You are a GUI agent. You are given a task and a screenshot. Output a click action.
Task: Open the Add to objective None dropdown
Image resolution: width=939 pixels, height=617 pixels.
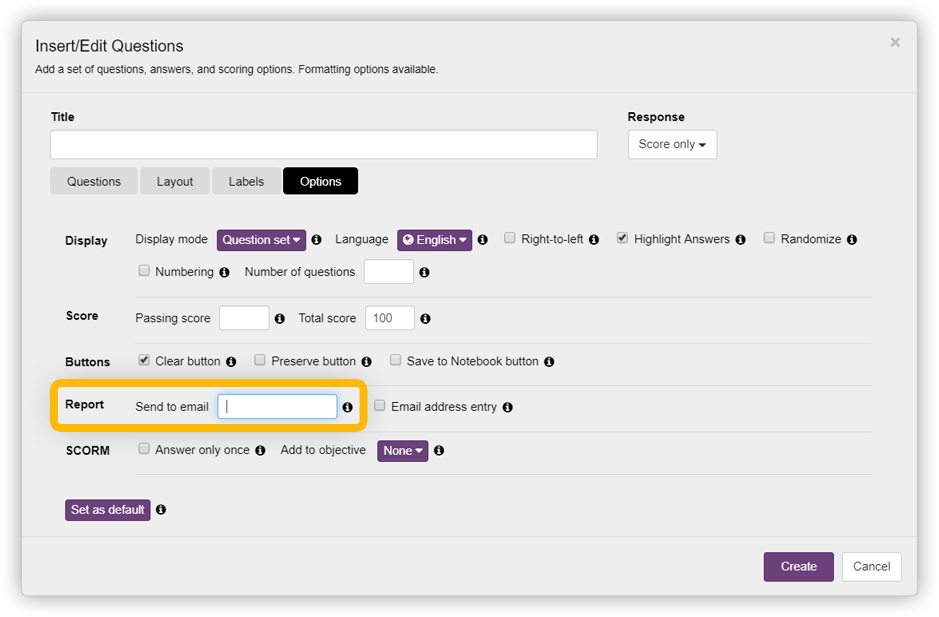(402, 451)
